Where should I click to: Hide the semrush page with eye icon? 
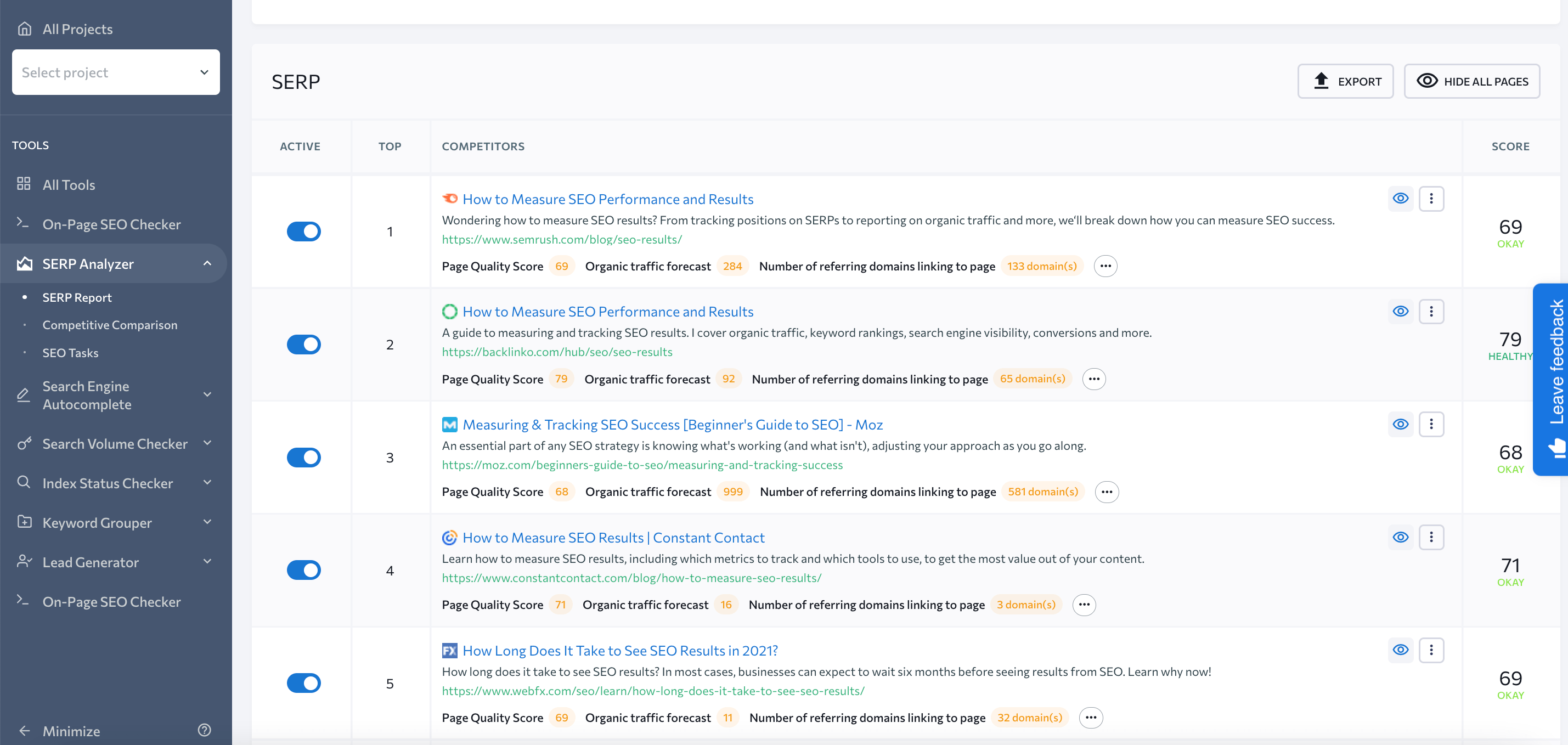coord(1401,199)
